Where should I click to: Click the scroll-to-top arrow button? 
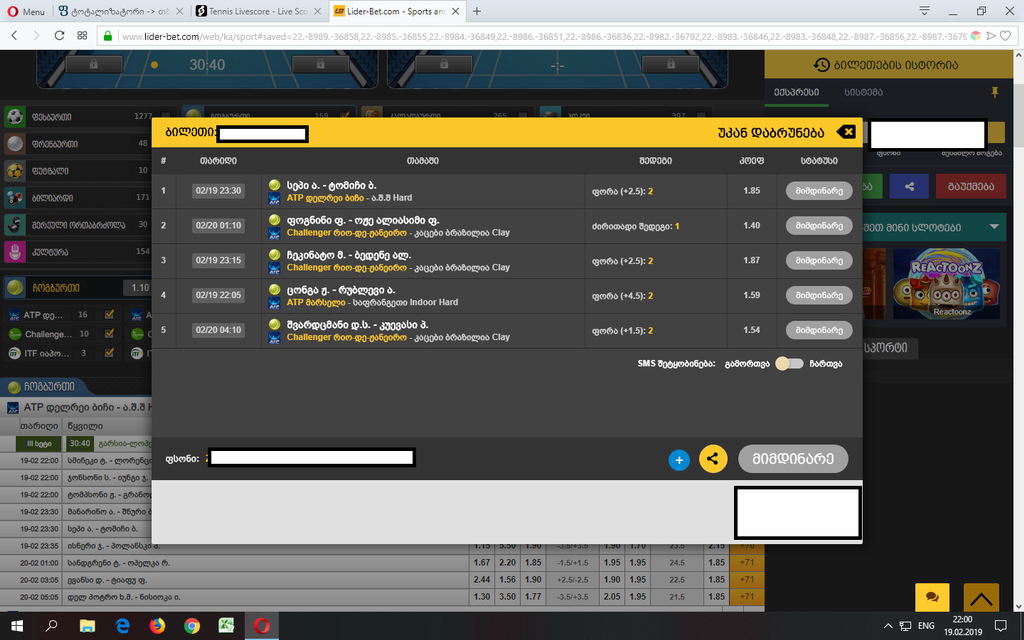pos(981,597)
